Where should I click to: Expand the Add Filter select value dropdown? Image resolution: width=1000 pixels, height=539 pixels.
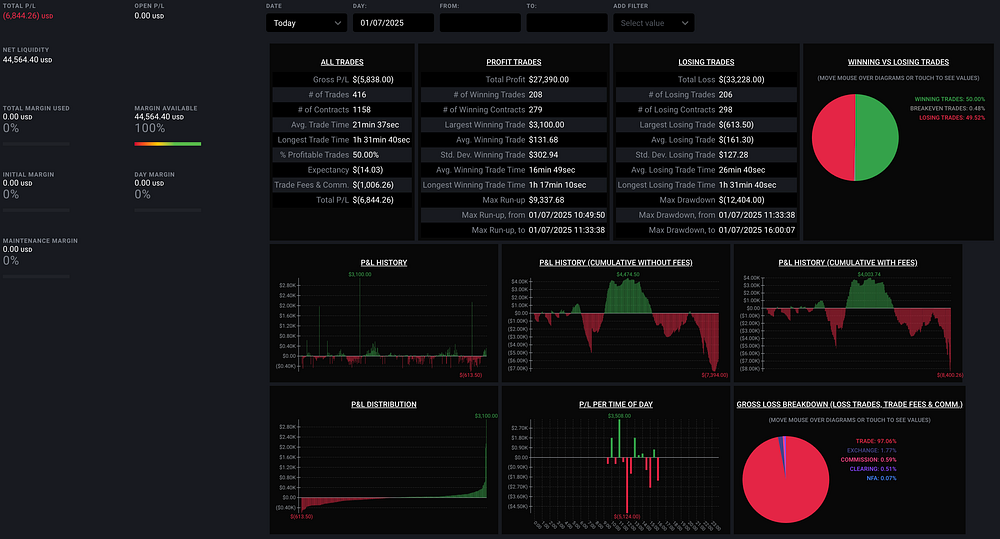[653, 23]
